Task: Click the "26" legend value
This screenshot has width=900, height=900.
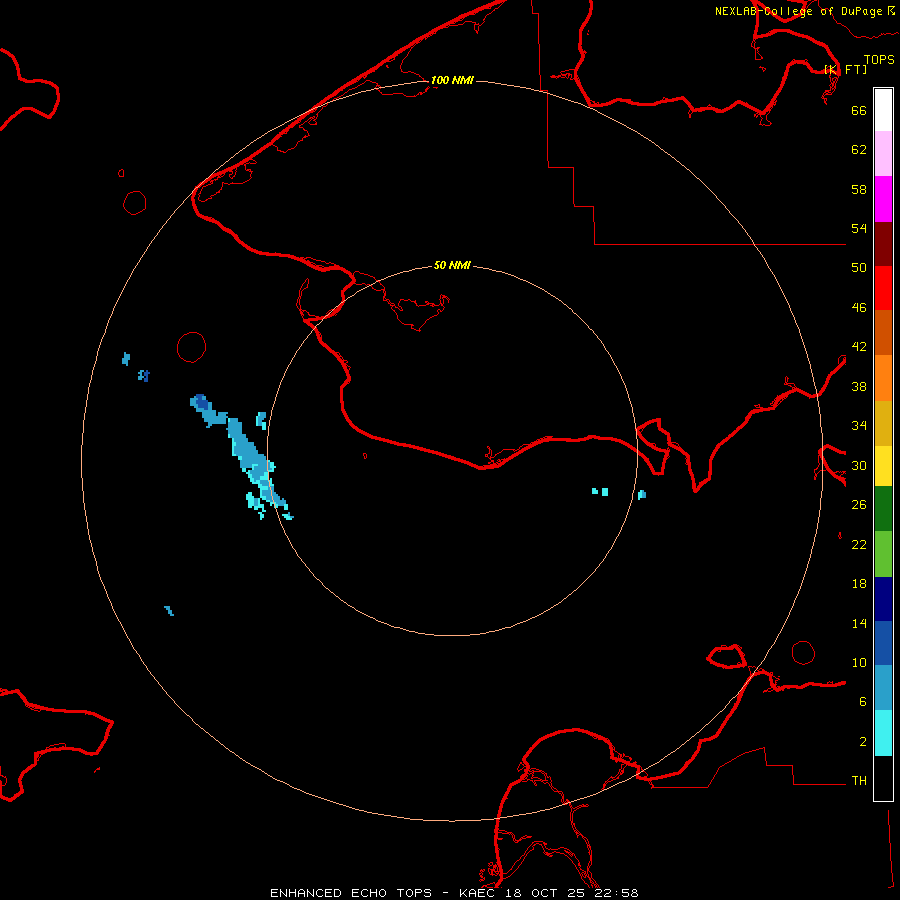Action: [x=859, y=505]
